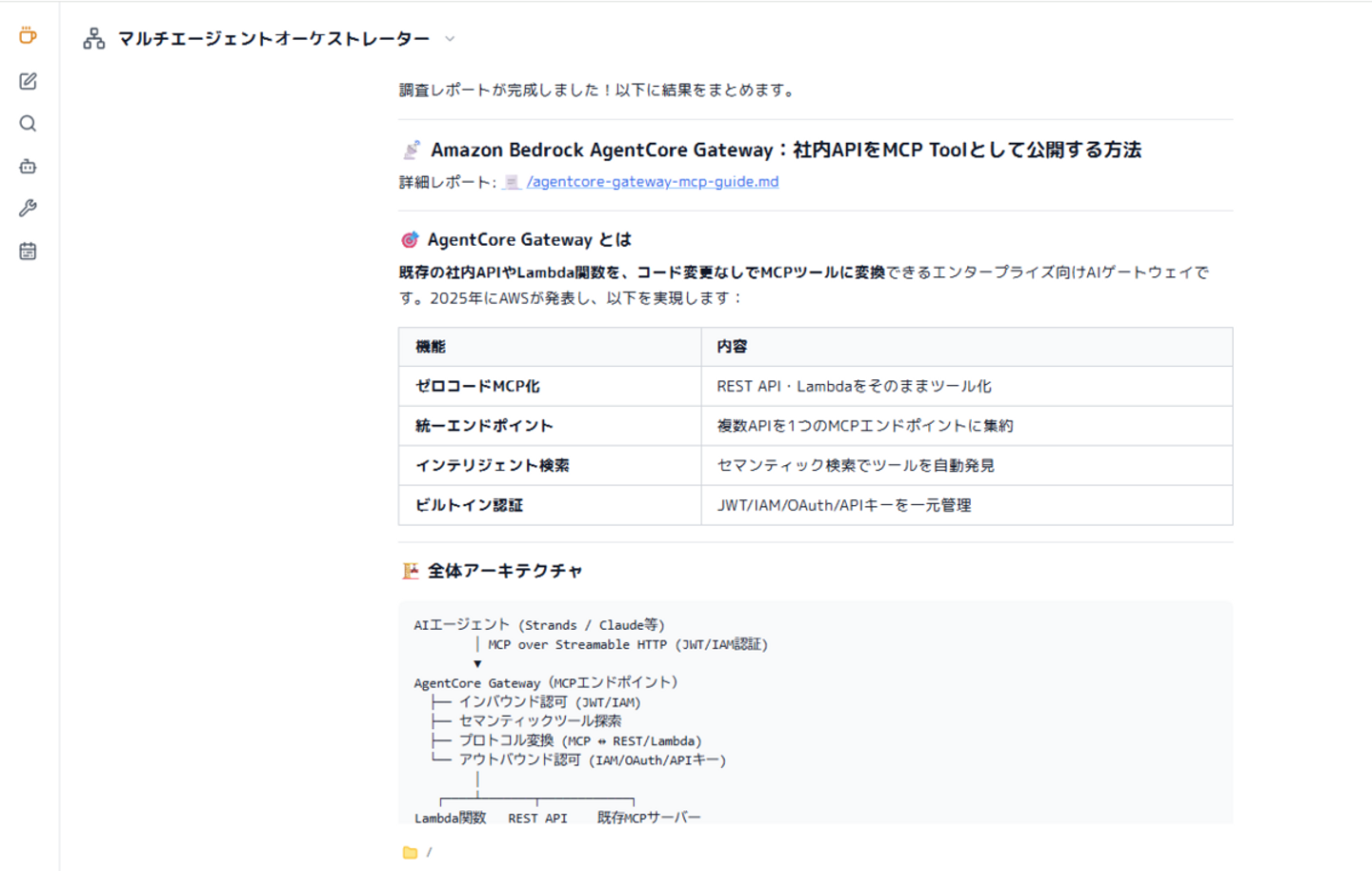Image resolution: width=1372 pixels, height=871 pixels.
Task: Click the orange coffee cup logo
Action: coord(28,36)
